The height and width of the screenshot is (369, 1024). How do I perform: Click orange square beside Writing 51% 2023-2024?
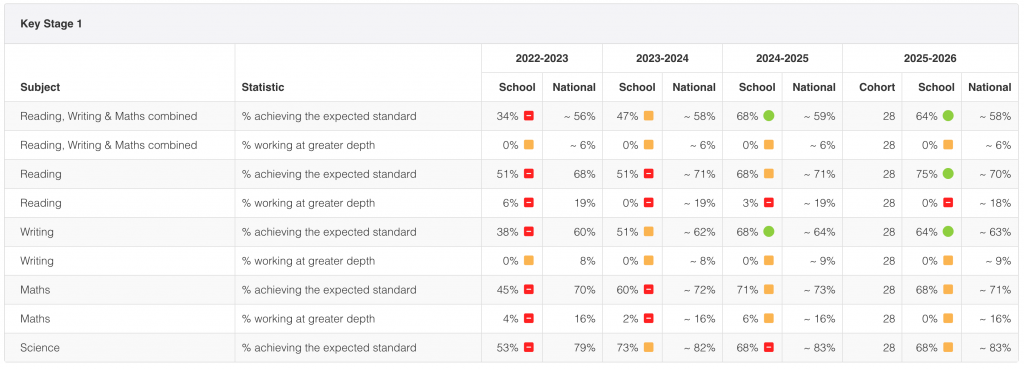(x=648, y=231)
